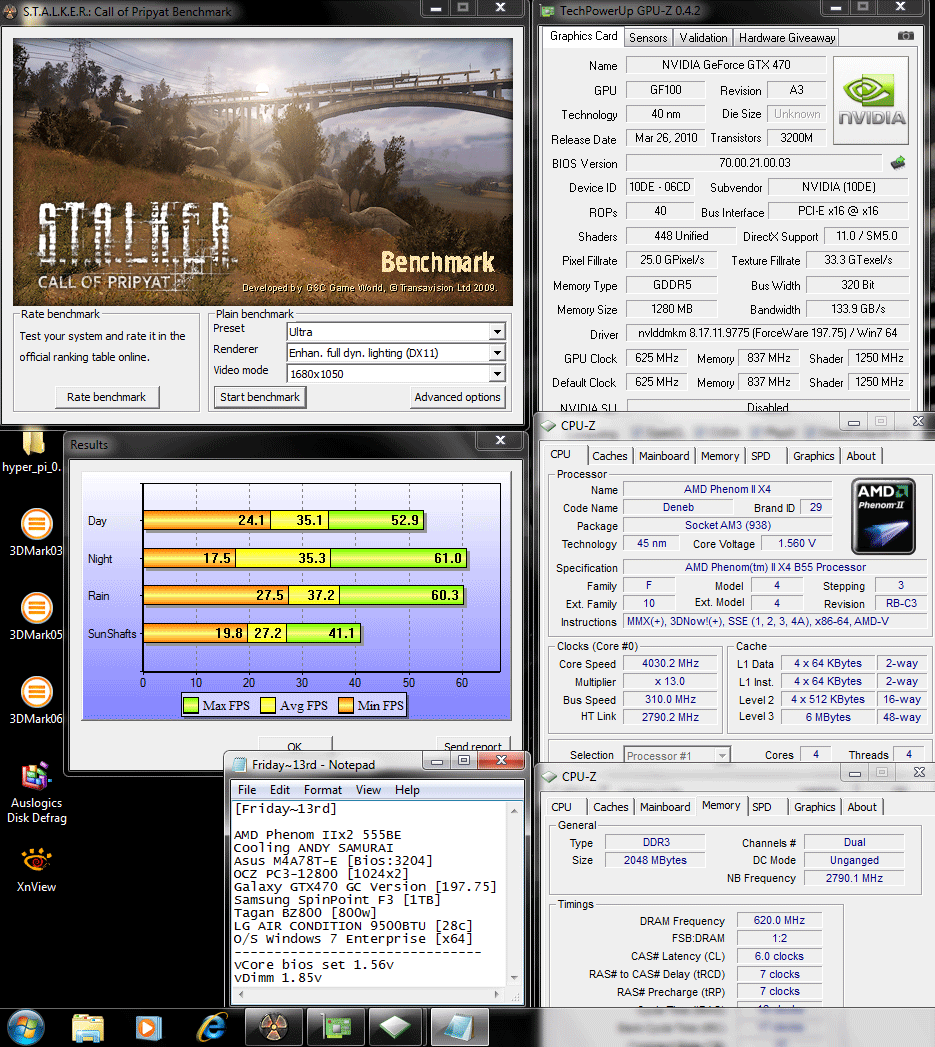Open the Processor #1 selection dropdown

pos(677,755)
